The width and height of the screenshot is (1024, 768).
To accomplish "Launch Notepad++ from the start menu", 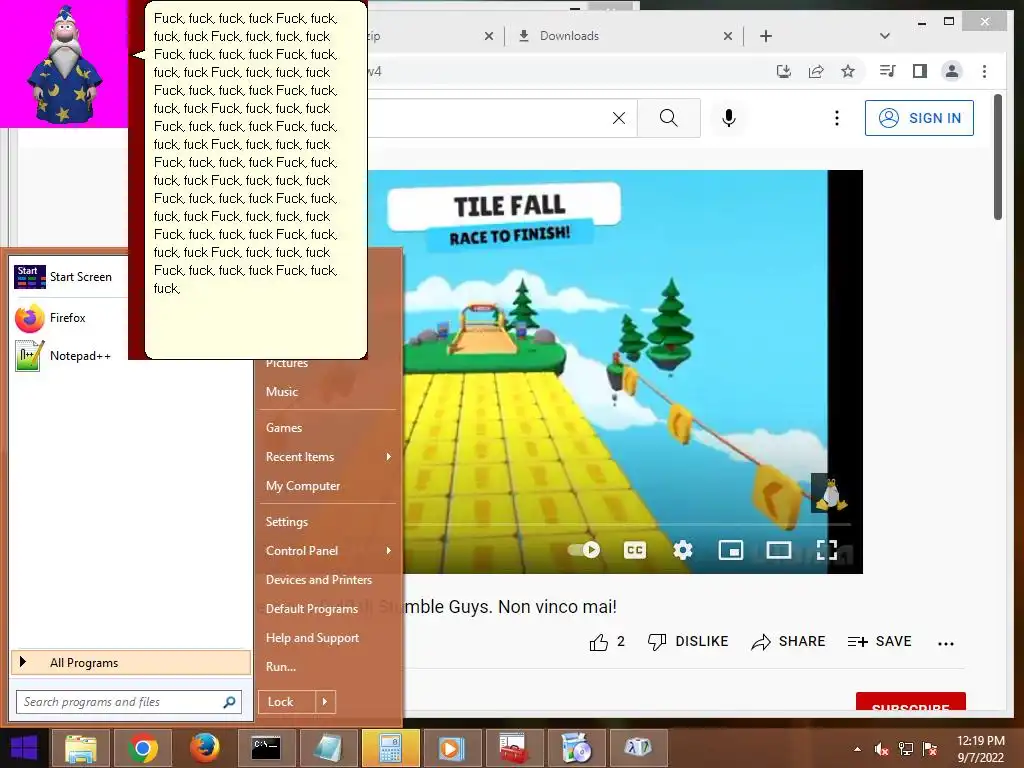I will point(68,356).
